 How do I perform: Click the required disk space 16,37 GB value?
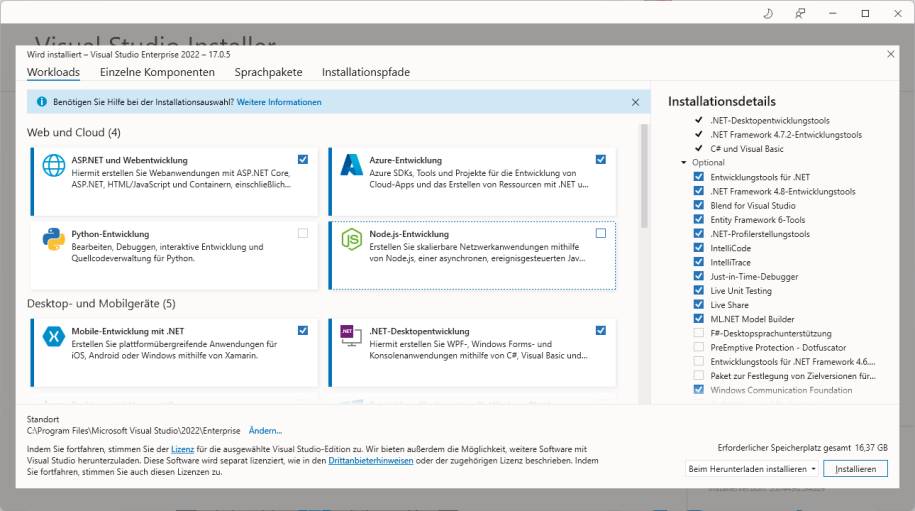point(871,447)
